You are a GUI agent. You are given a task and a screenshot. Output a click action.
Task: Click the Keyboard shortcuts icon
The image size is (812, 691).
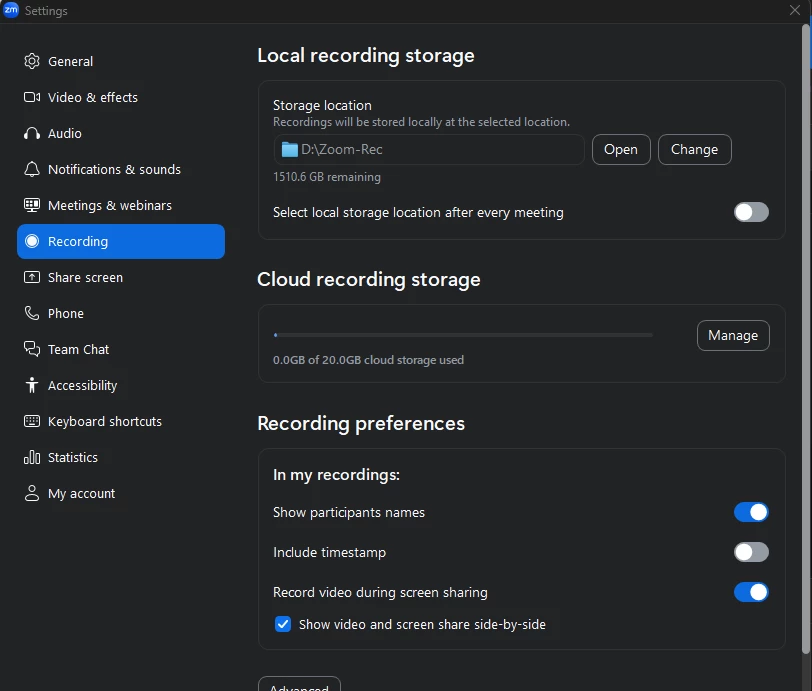point(32,421)
